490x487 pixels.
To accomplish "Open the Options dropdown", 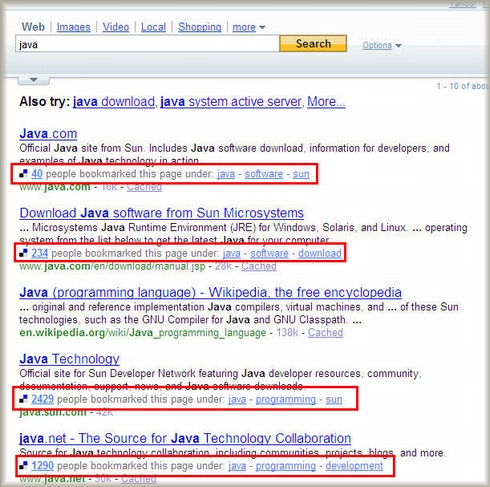I will click(382, 45).
